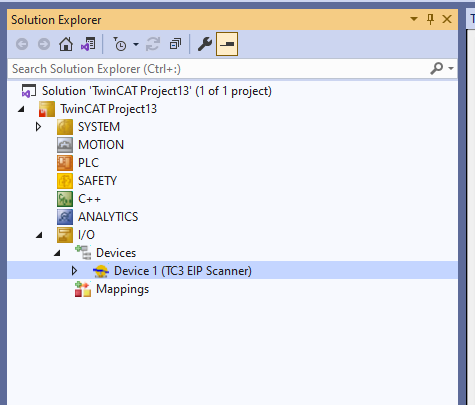Click the Collapse All icon

coord(175,44)
